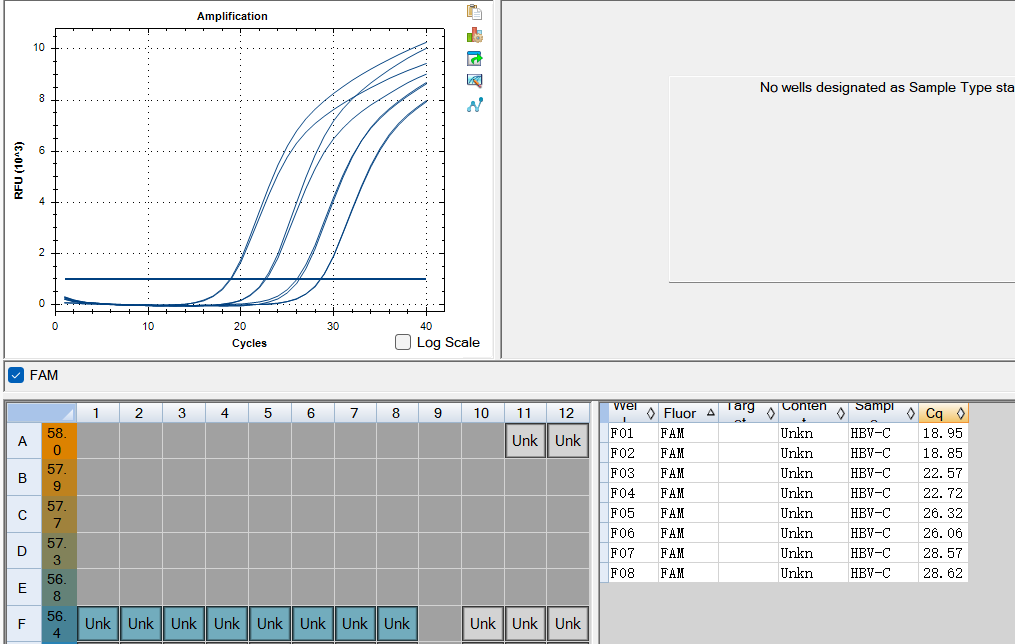Select plate column header 12

click(x=567, y=413)
